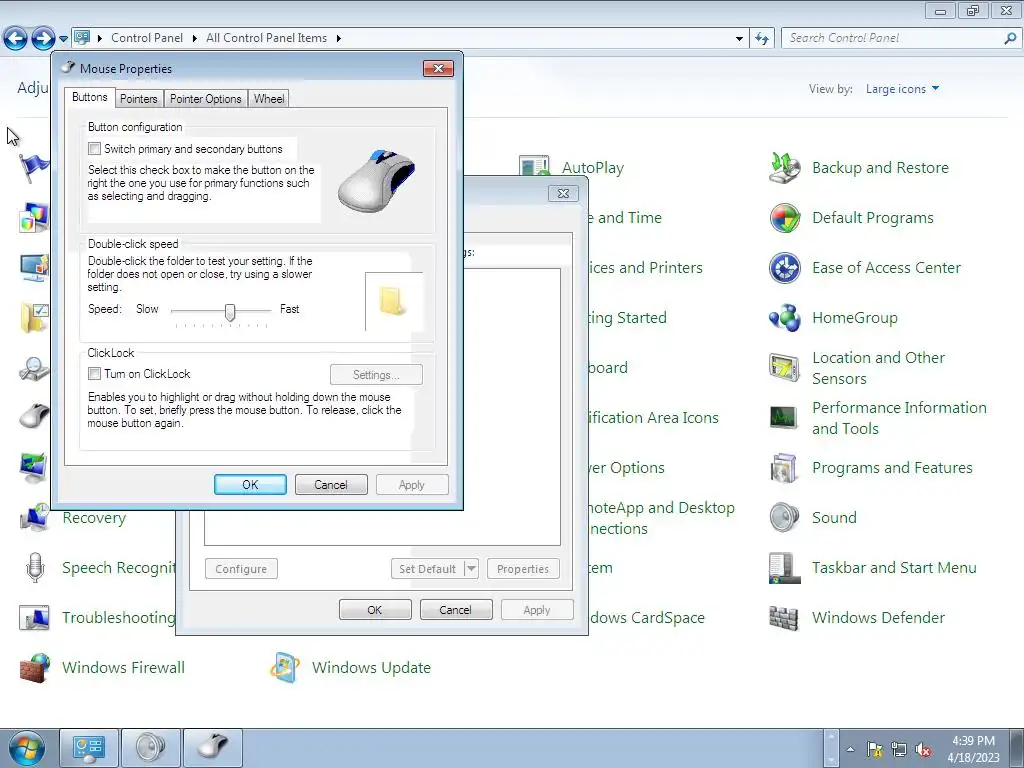1024x768 pixels.
Task: Open the HomeGroup icon
Action: point(784,318)
